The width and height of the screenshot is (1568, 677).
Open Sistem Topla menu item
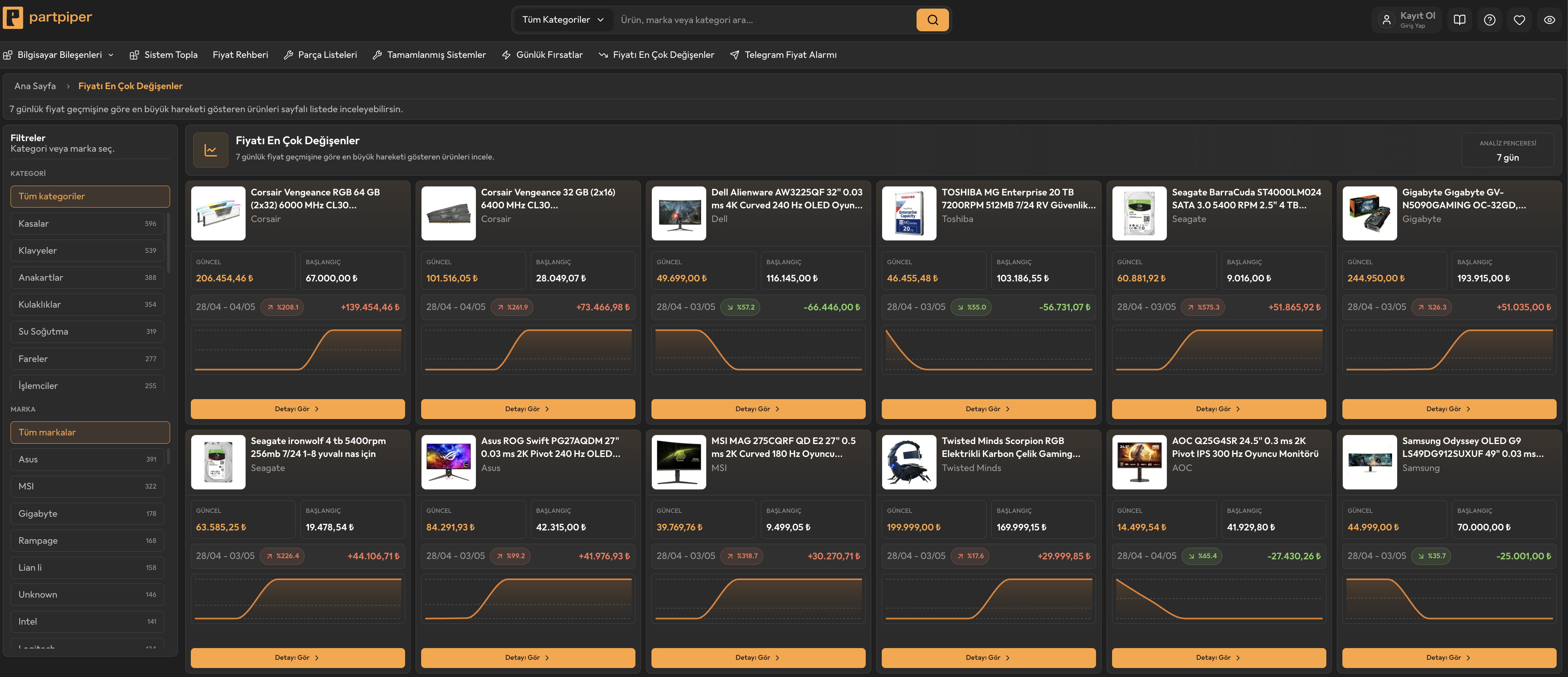click(x=164, y=55)
